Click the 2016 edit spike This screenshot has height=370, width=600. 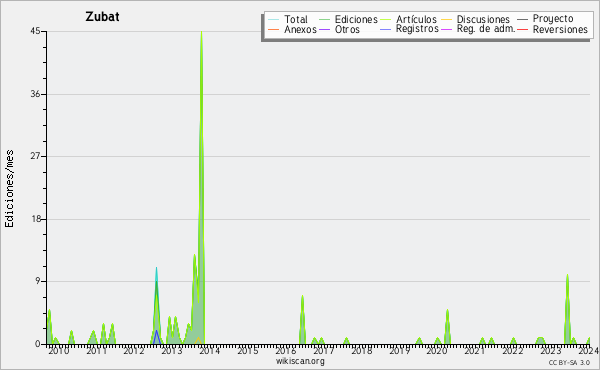(x=302, y=319)
